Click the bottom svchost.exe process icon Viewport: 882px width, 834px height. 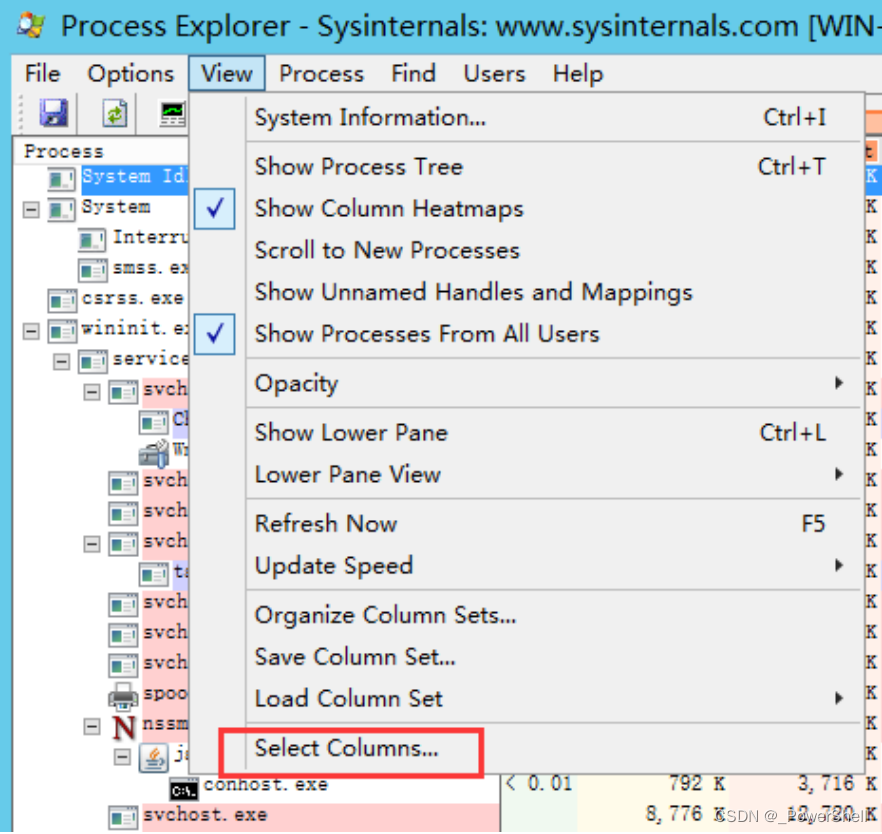click(x=123, y=818)
